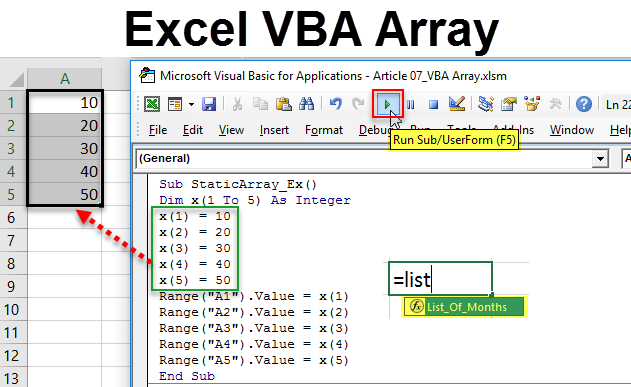Select the List_Of_Months autocomplete suggestion
631x387 pixels.
point(464,307)
